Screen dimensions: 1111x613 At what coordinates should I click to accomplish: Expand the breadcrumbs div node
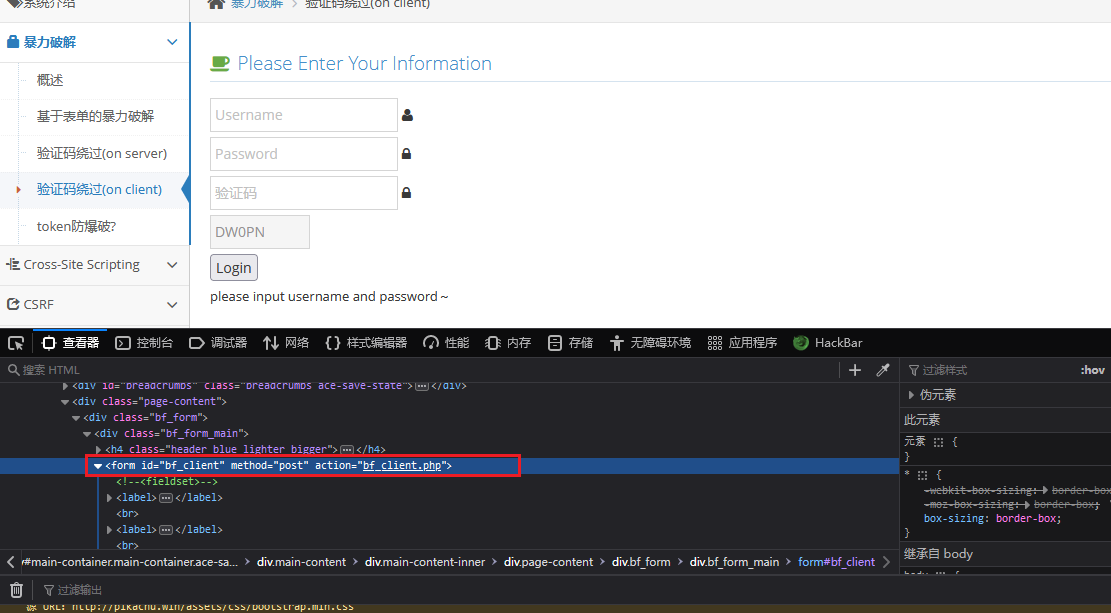[65, 386]
